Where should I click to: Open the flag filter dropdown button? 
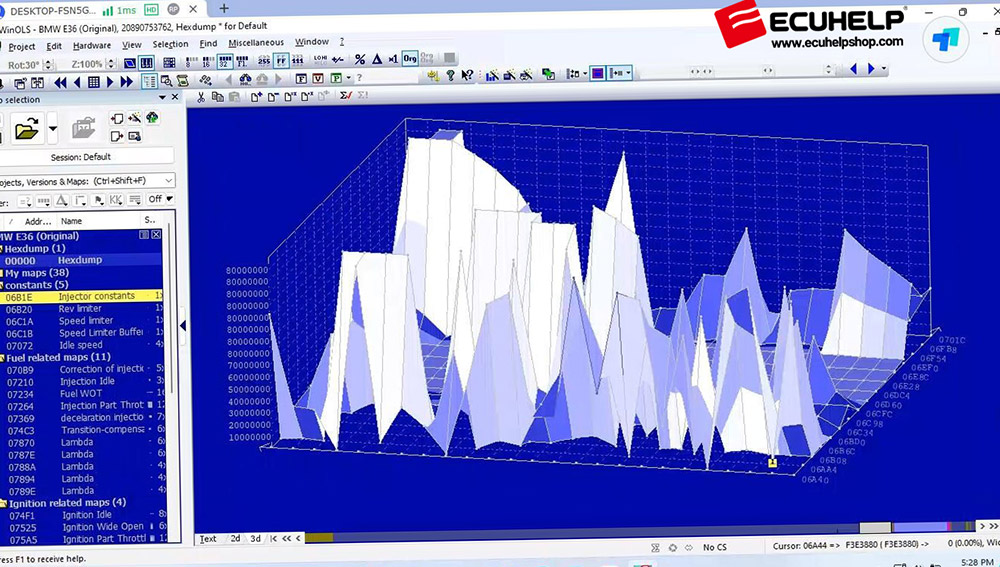[98, 200]
